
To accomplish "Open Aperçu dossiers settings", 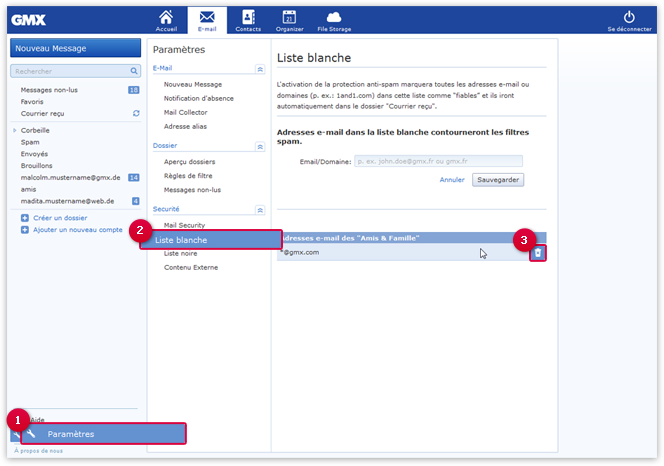I will [x=189, y=161].
